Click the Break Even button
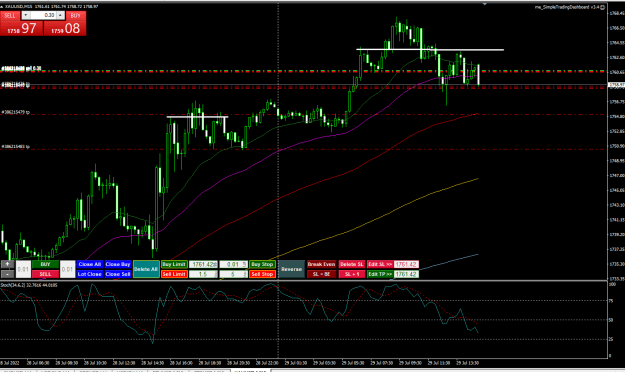Screen dimensions: 625x372 pyautogui.click(x=321, y=264)
